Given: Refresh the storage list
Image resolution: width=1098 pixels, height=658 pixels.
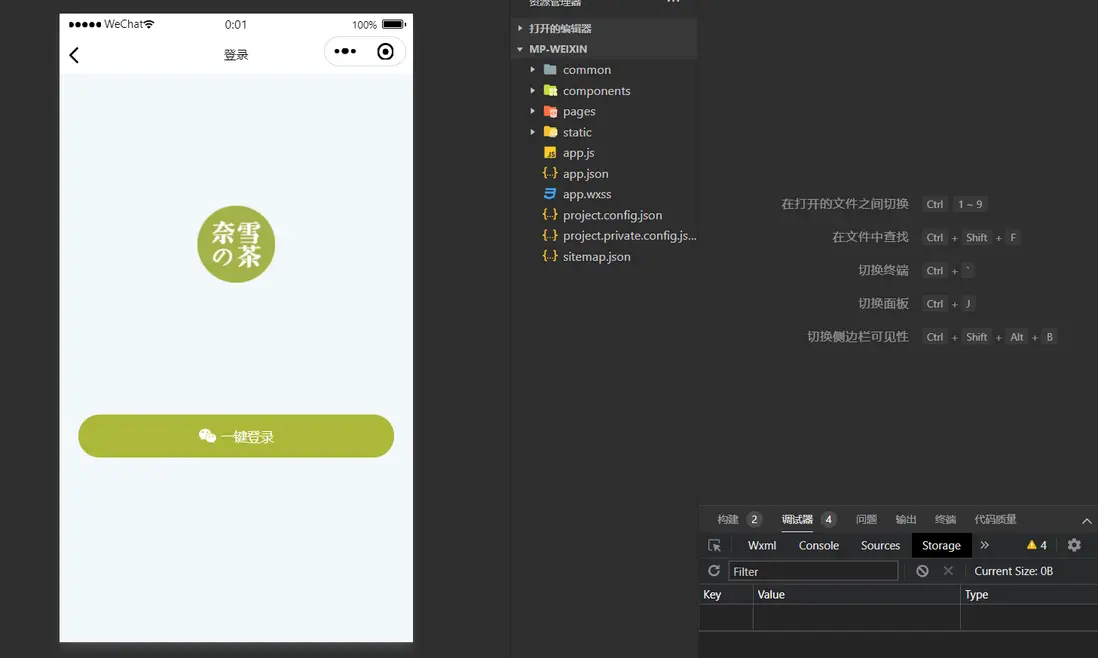Looking at the screenshot, I should 714,570.
